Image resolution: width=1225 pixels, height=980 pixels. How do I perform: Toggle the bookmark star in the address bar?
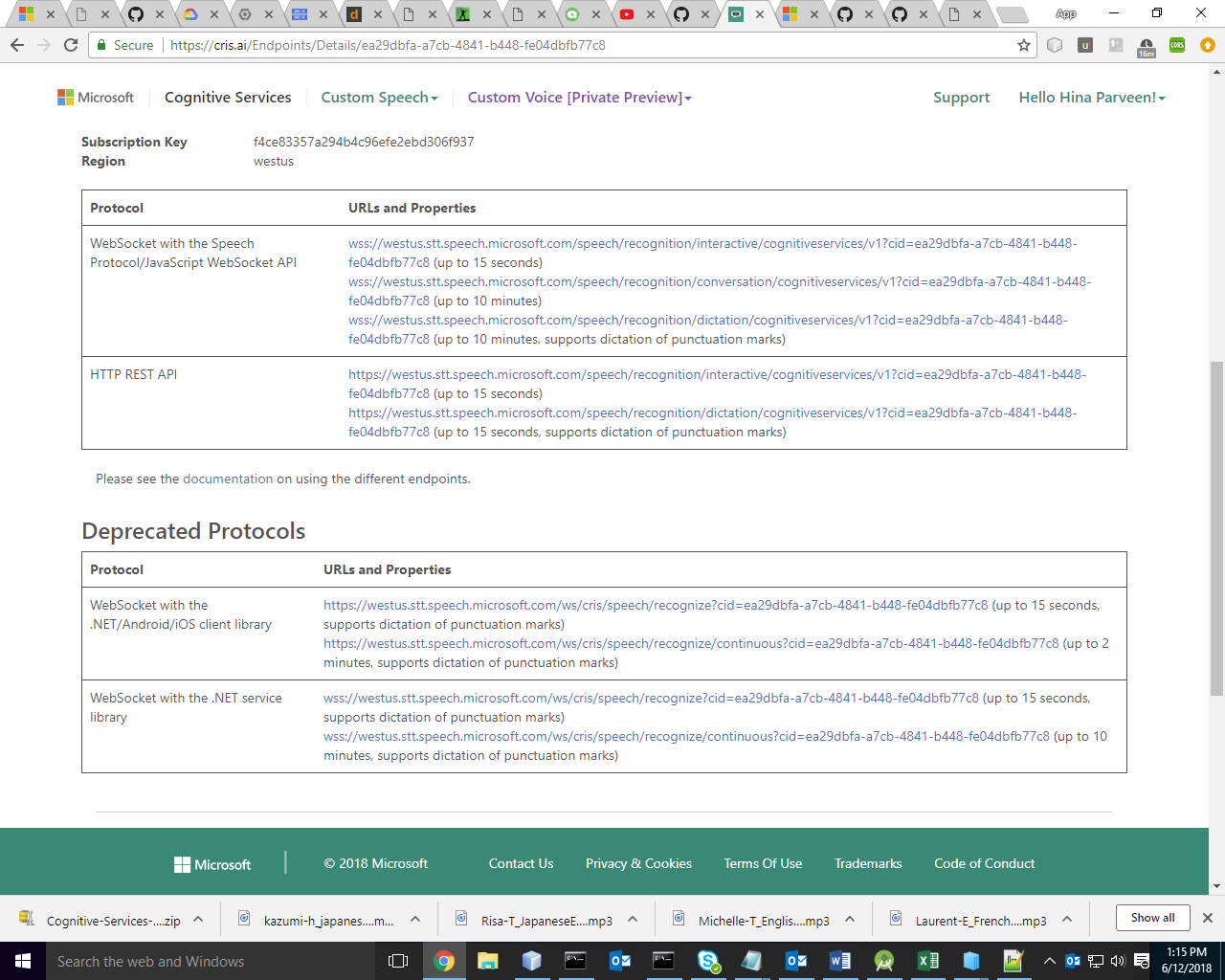coord(1024,44)
